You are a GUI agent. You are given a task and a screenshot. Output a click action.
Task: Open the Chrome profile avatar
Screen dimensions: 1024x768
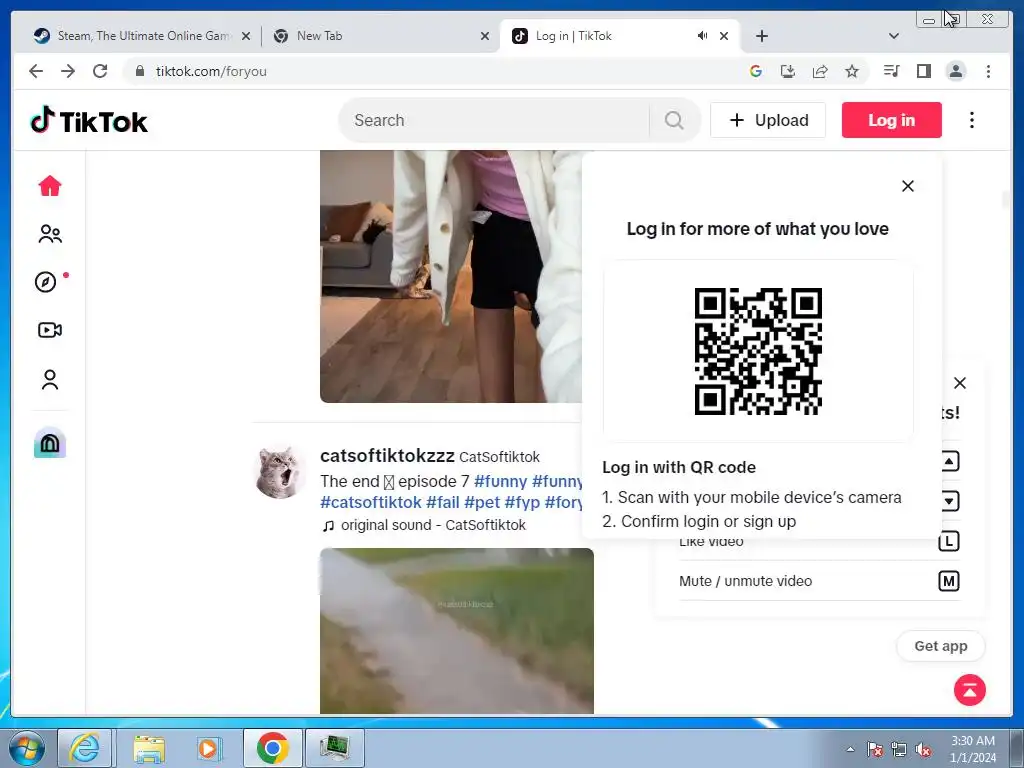[955, 71]
